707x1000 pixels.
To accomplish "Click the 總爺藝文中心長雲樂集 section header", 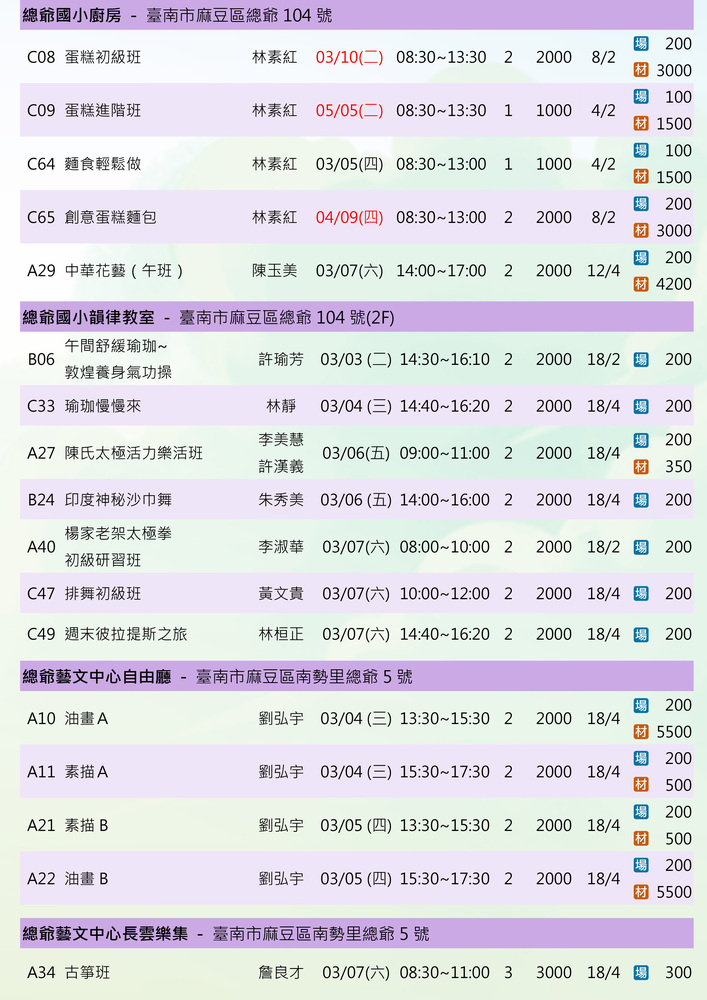I will pos(105,934).
